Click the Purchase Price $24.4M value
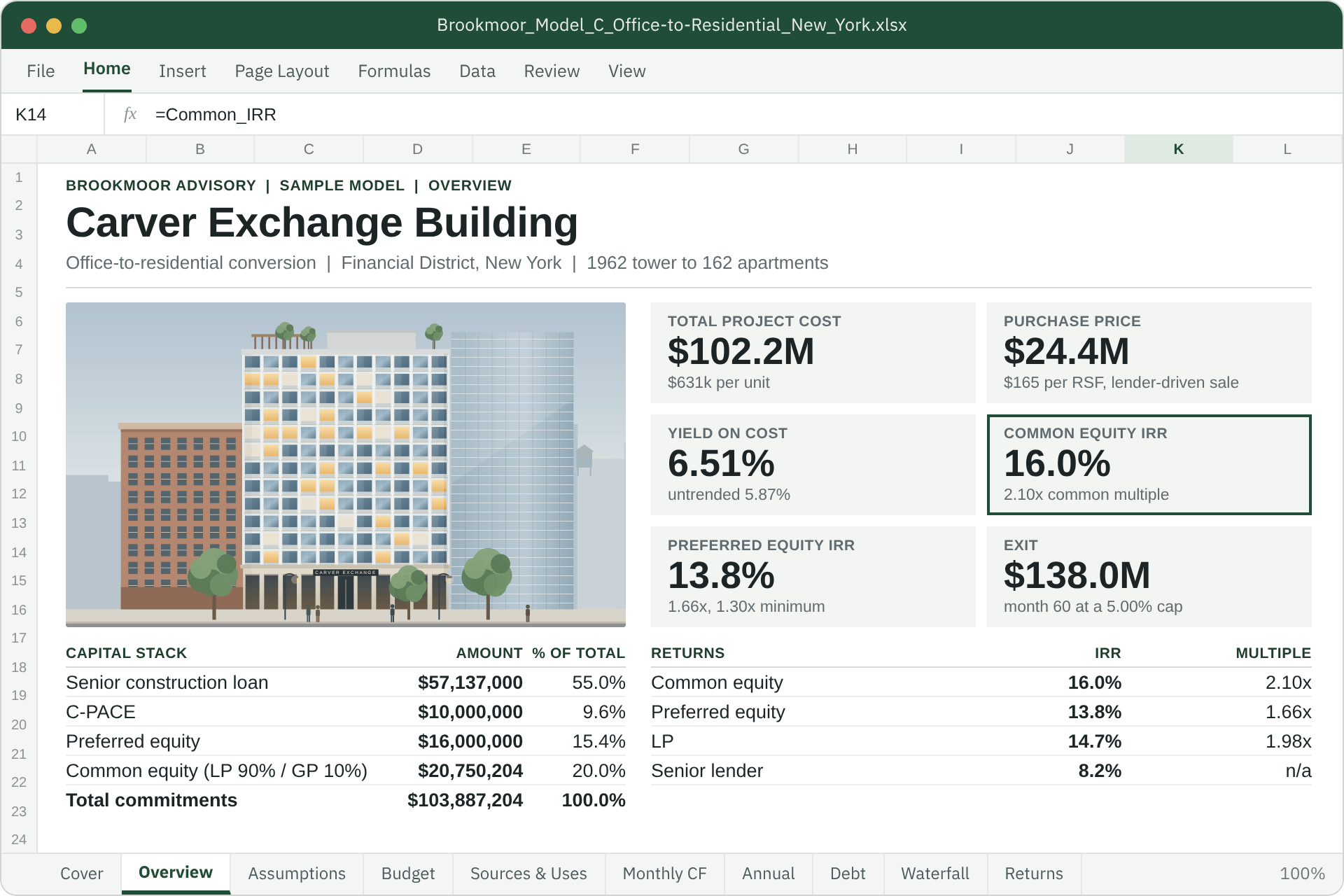This screenshot has height=896, width=1344. pos(1066,351)
